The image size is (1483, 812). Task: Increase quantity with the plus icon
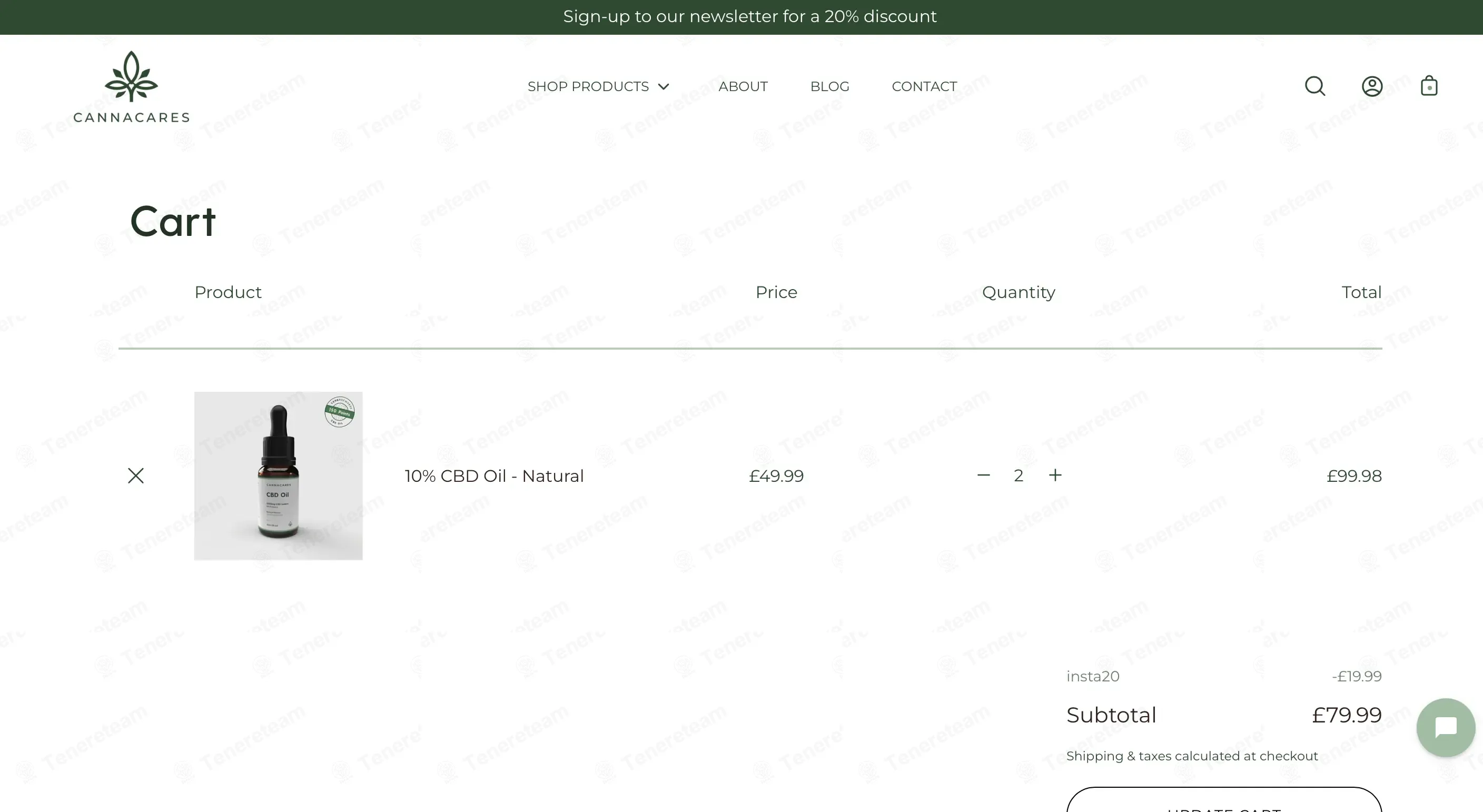(x=1055, y=476)
